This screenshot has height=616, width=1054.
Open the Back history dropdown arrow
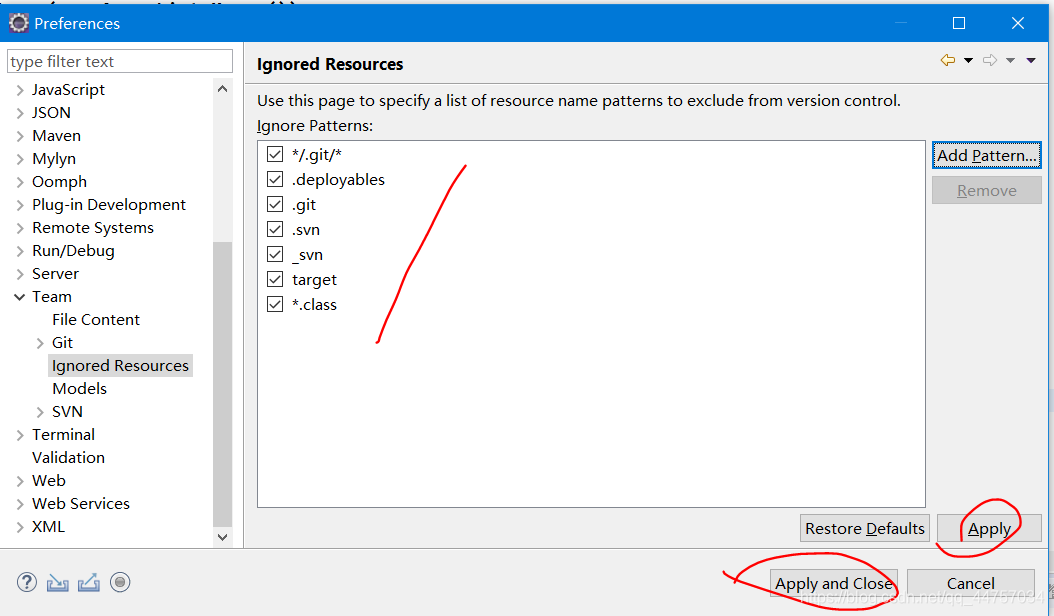click(969, 61)
